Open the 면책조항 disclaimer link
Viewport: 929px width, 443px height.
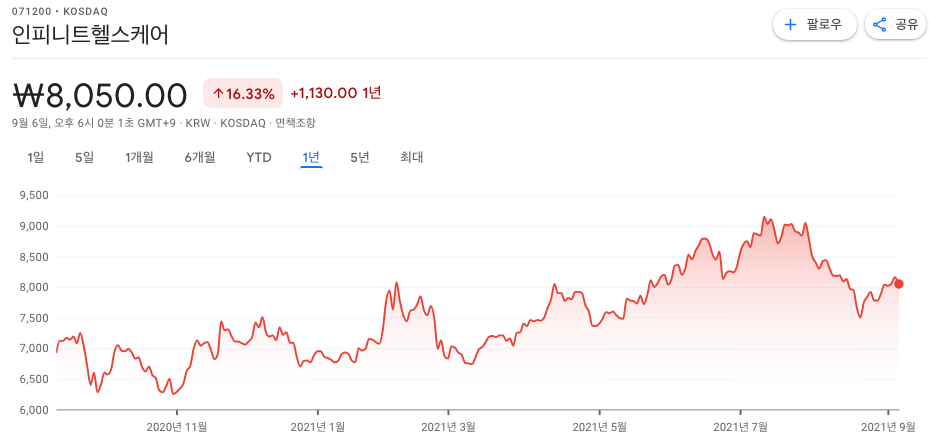296,123
